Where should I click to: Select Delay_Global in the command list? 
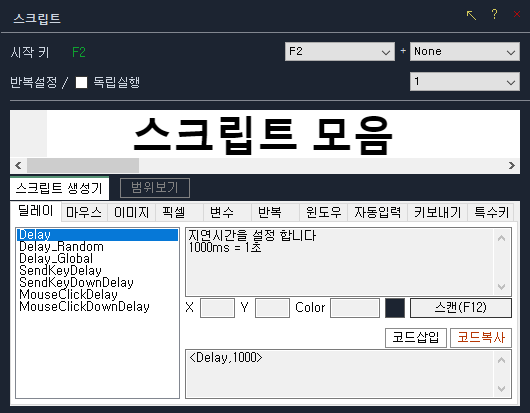tap(97, 259)
